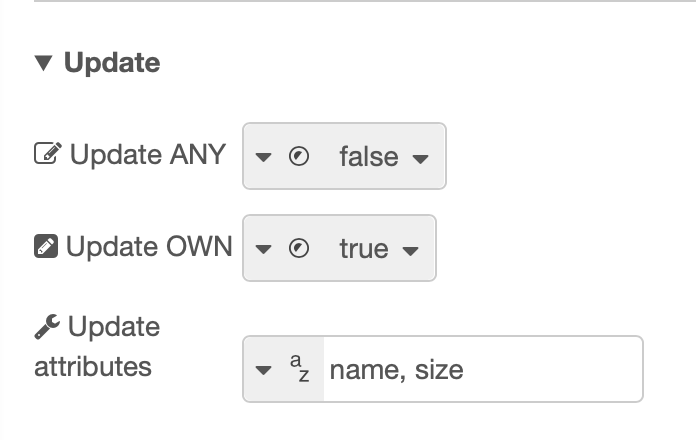This screenshot has height=440, width=696.
Task: Click the name, size text field
Action: tap(483, 369)
